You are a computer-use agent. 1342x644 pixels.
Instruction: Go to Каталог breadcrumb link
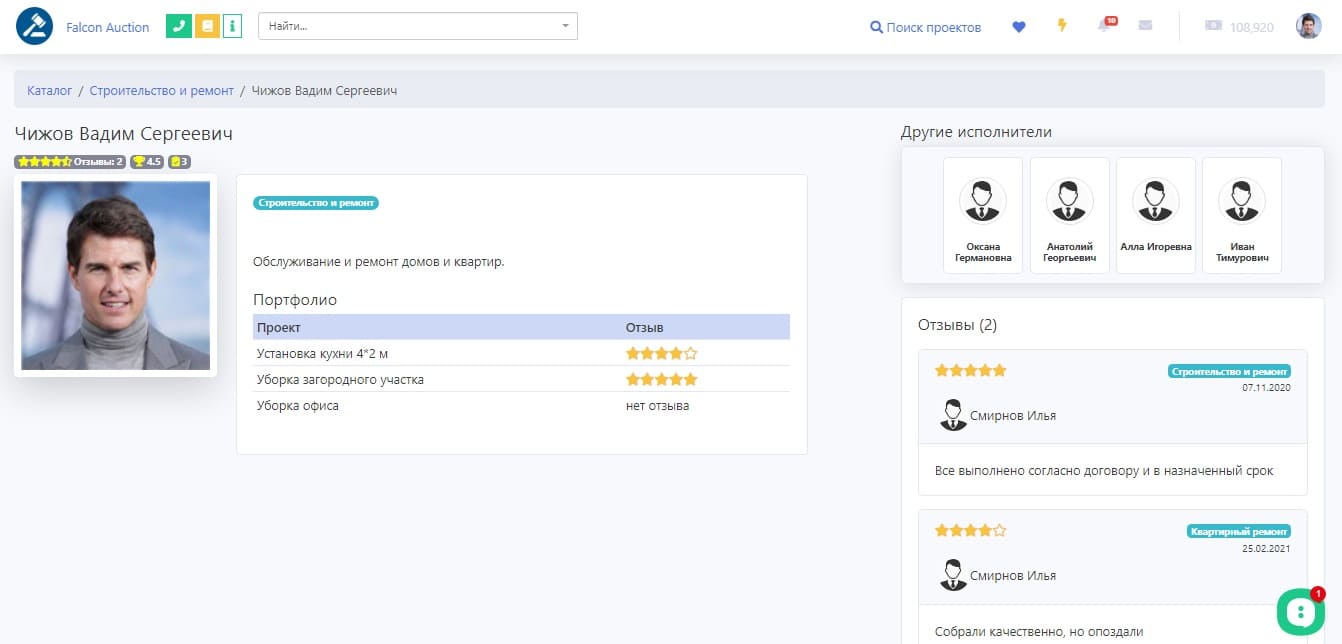click(x=49, y=90)
